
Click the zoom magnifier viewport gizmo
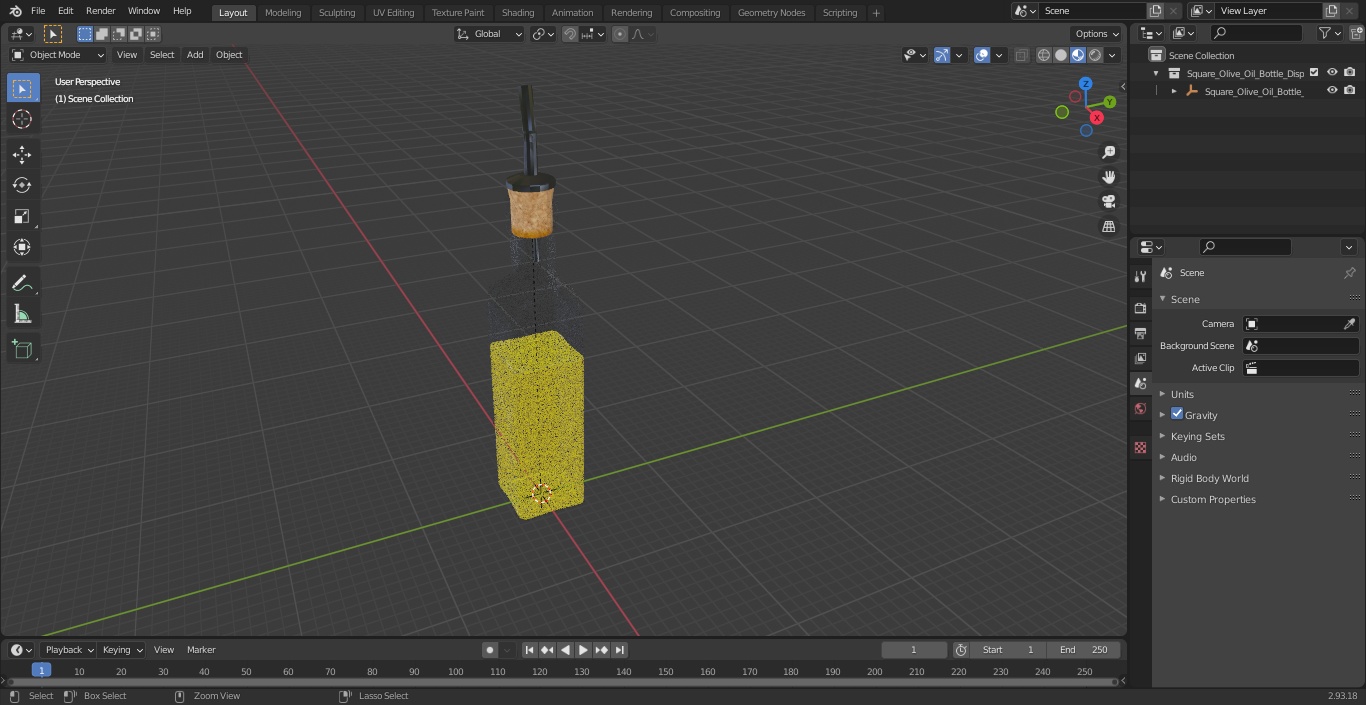1108,152
